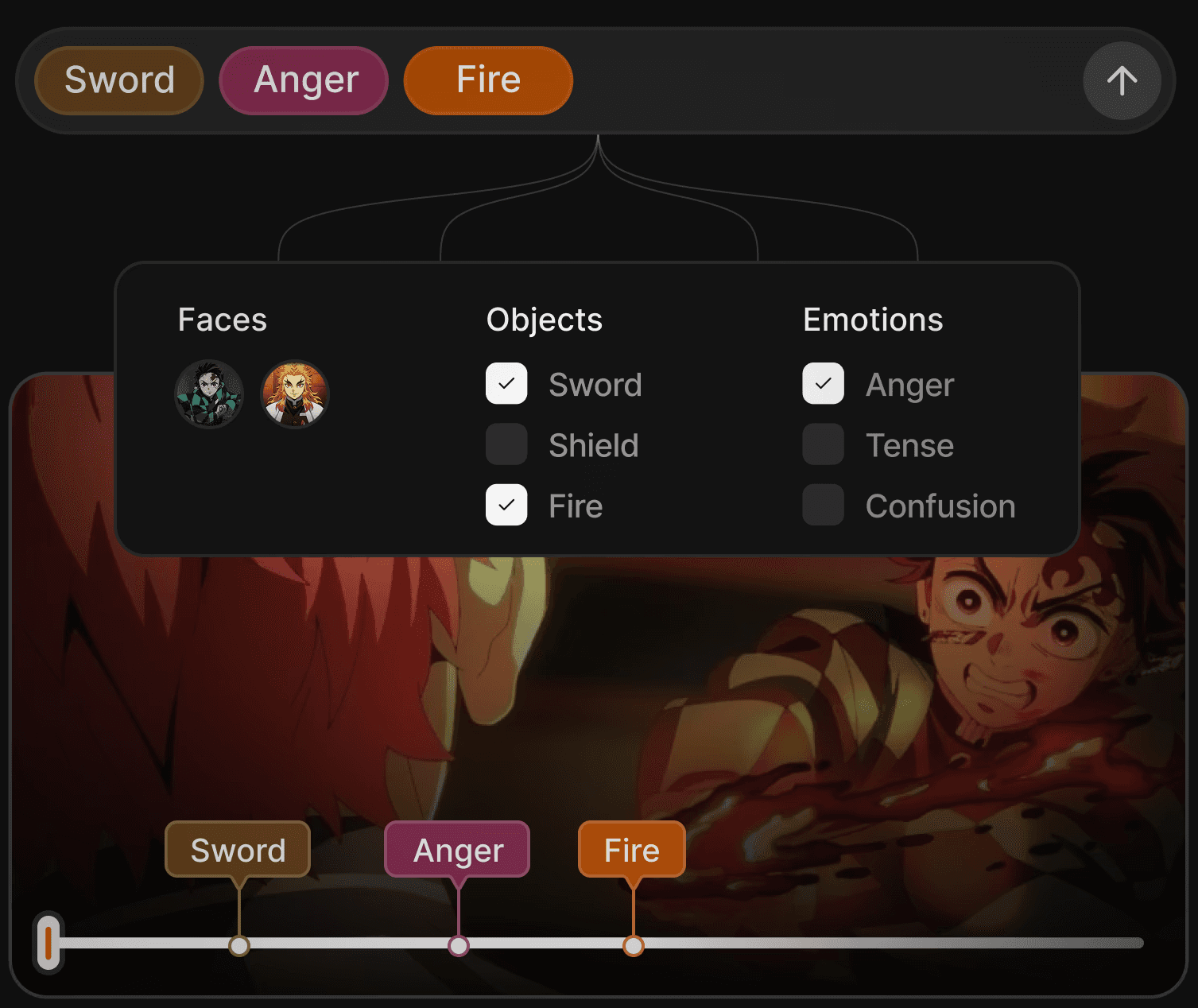The image size is (1198, 1008).
Task: Enable the Tense emotion checkbox
Action: pos(823,444)
